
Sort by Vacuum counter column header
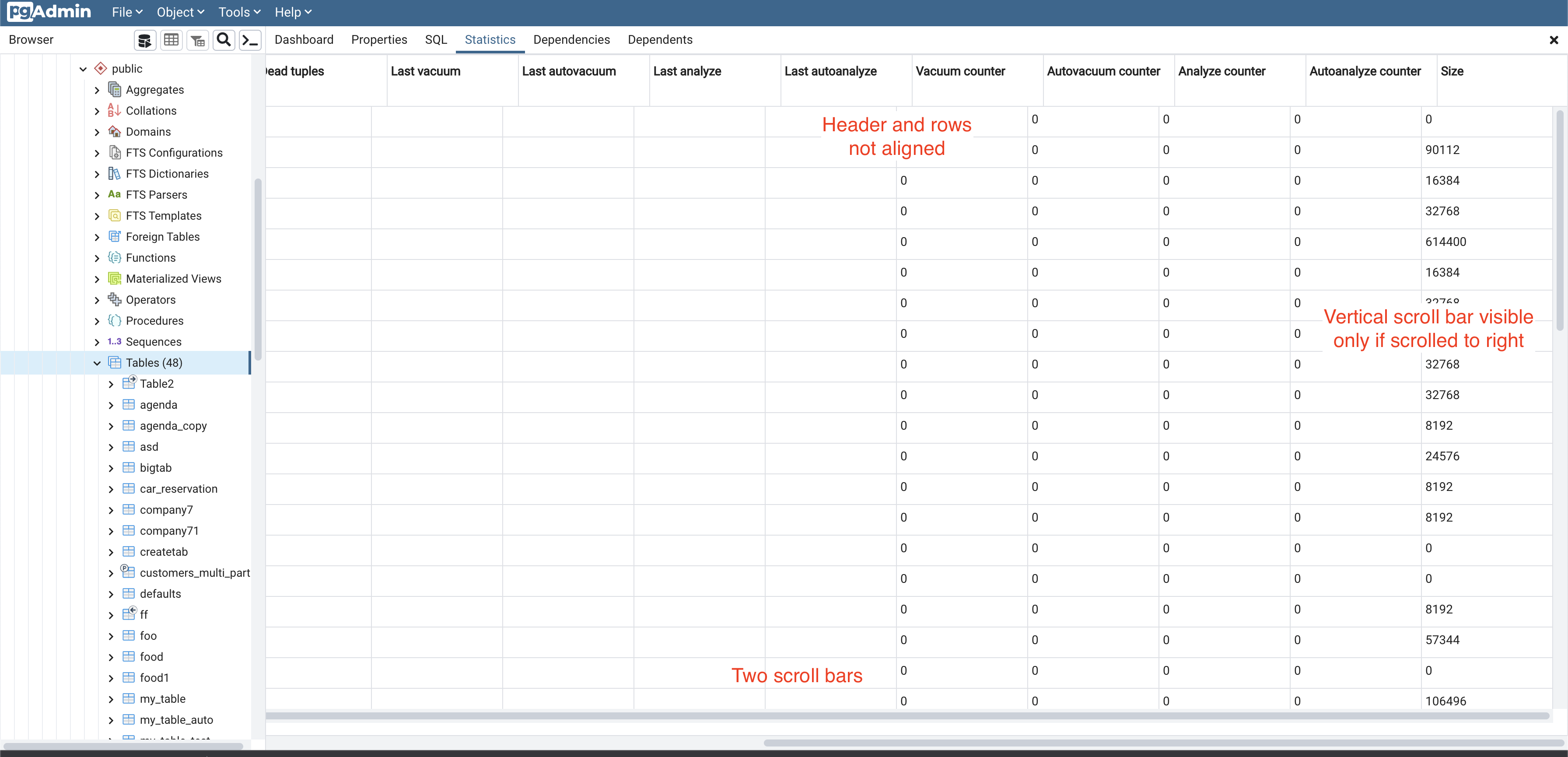tap(960, 71)
